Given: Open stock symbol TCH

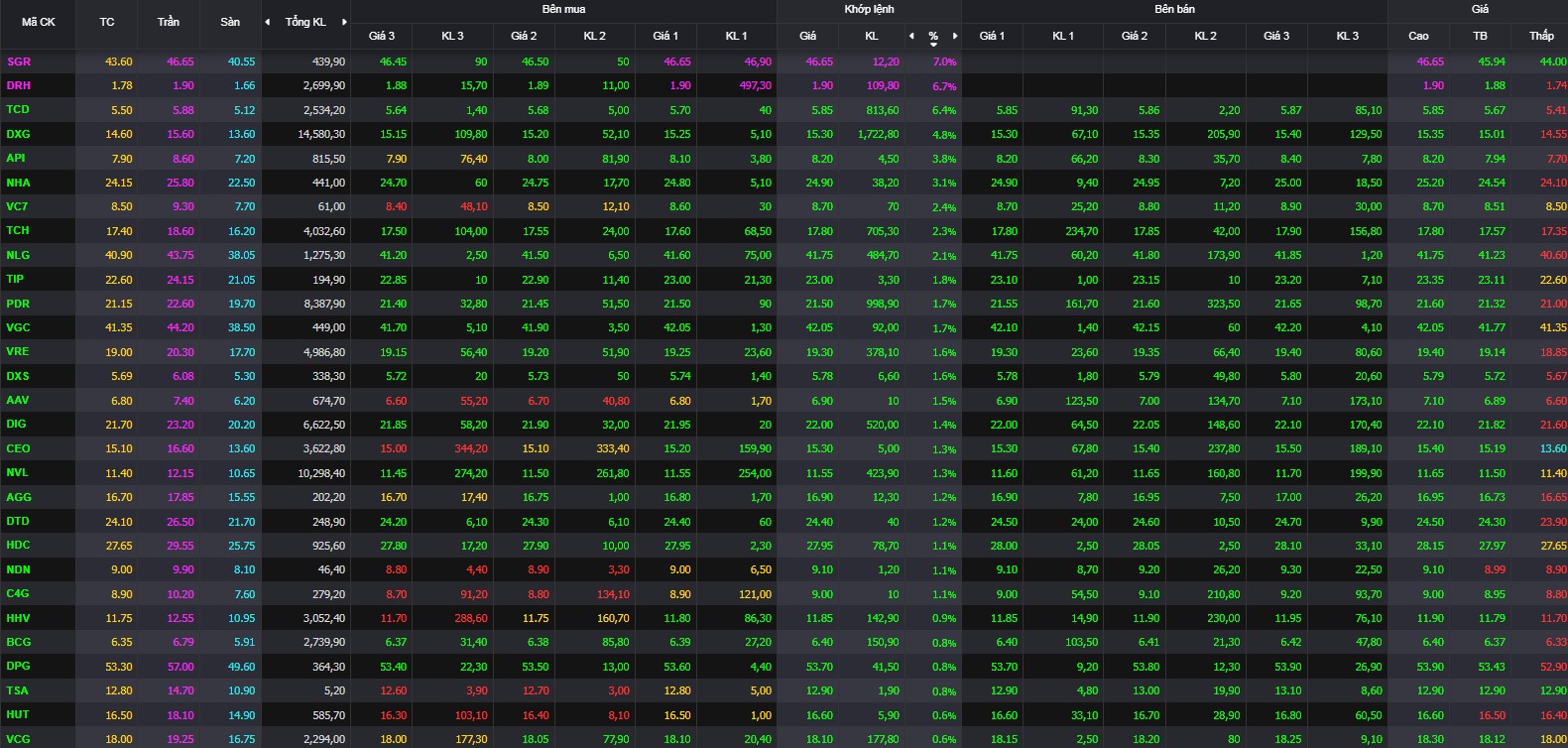Looking at the screenshot, I should [x=18, y=230].
